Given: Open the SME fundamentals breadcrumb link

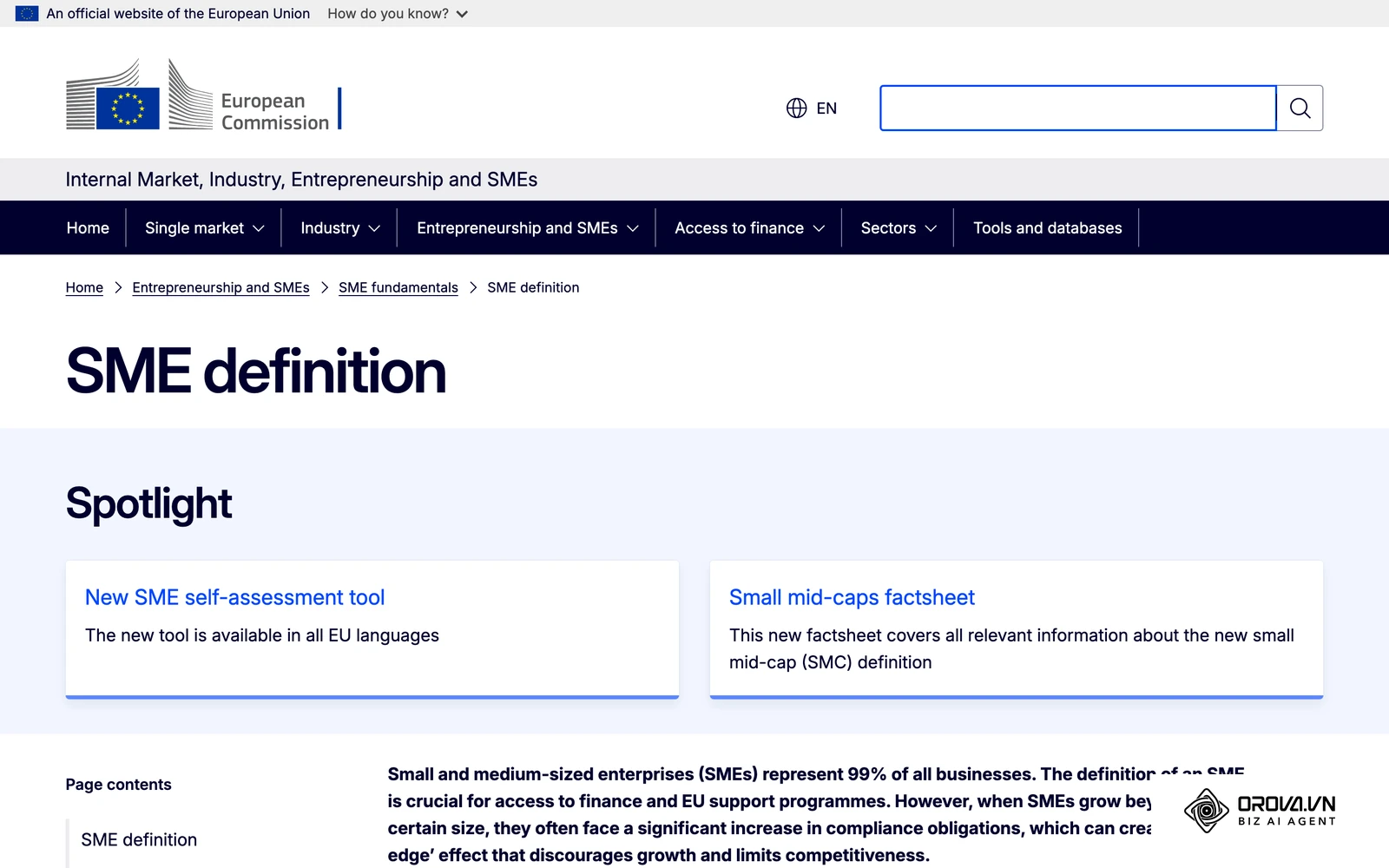Looking at the screenshot, I should 398,287.
